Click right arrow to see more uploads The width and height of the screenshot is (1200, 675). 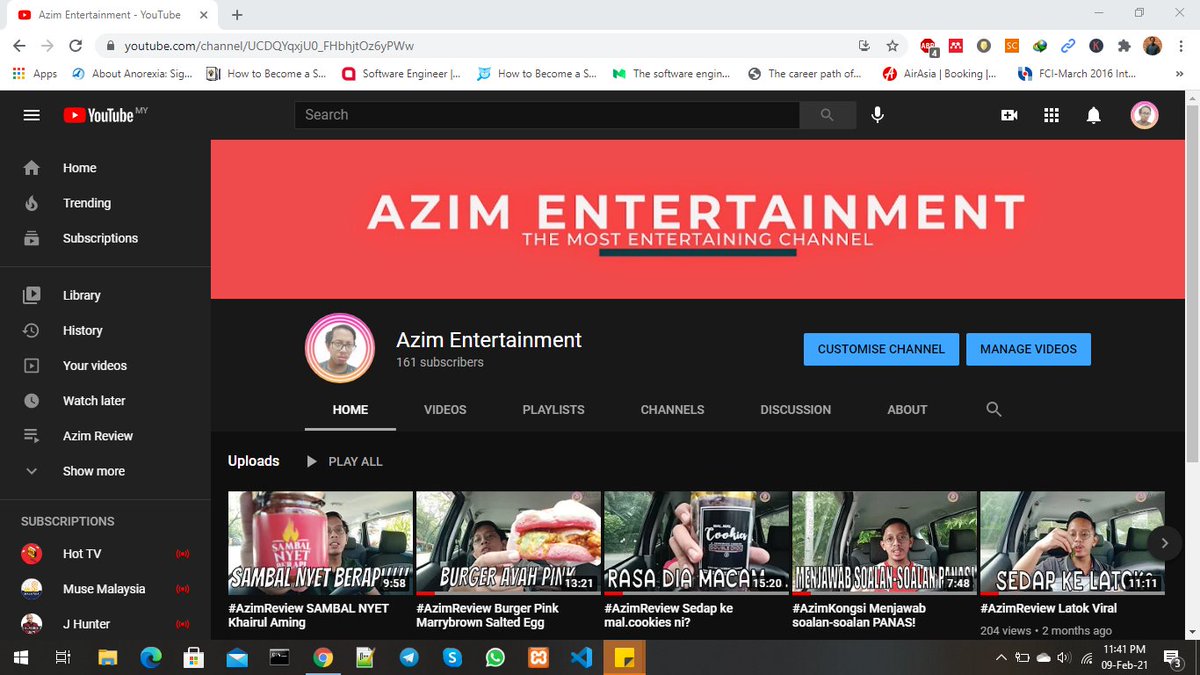pos(1164,542)
